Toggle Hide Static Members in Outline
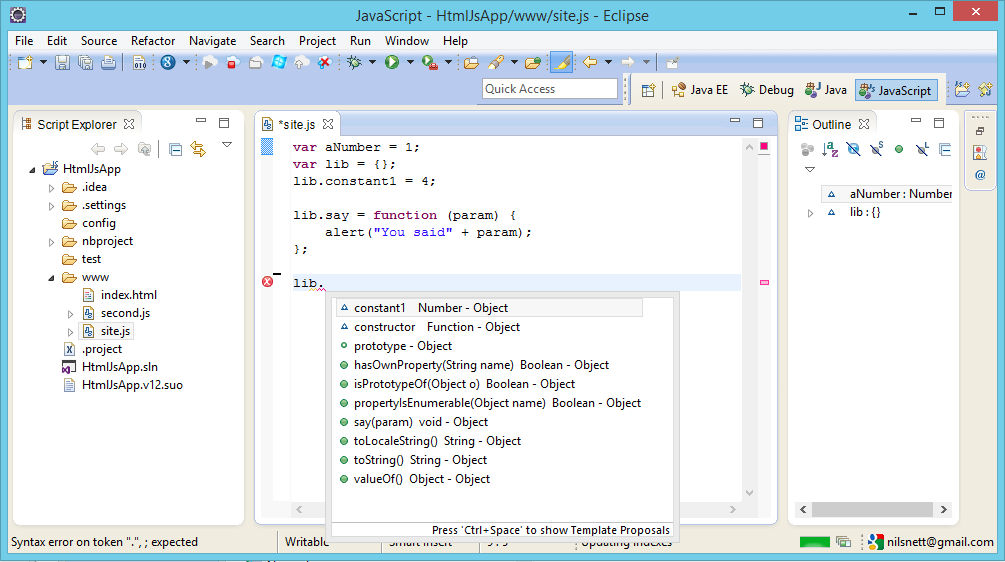 (x=876, y=149)
